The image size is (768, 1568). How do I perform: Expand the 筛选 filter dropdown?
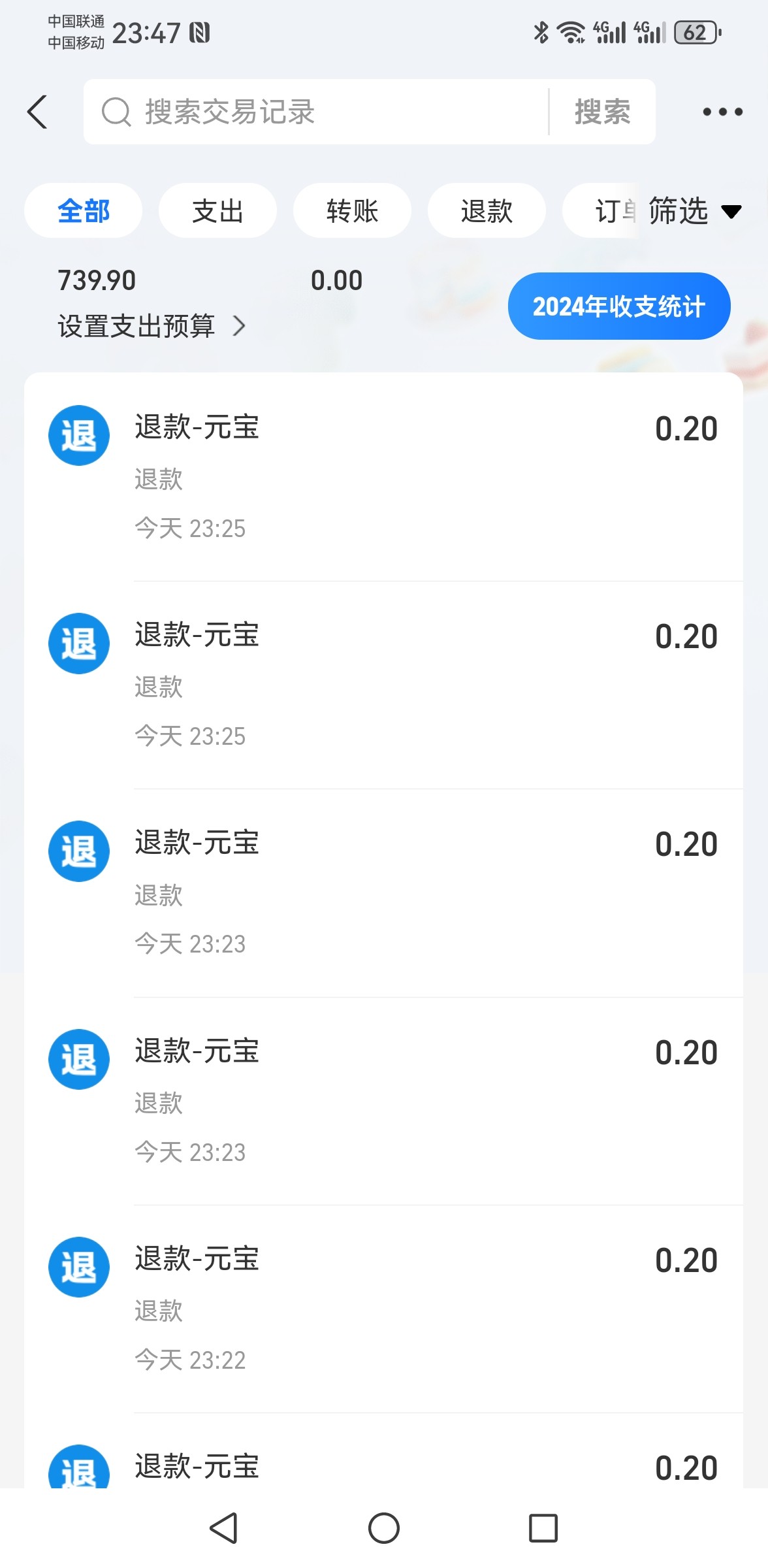pyautogui.click(x=694, y=211)
